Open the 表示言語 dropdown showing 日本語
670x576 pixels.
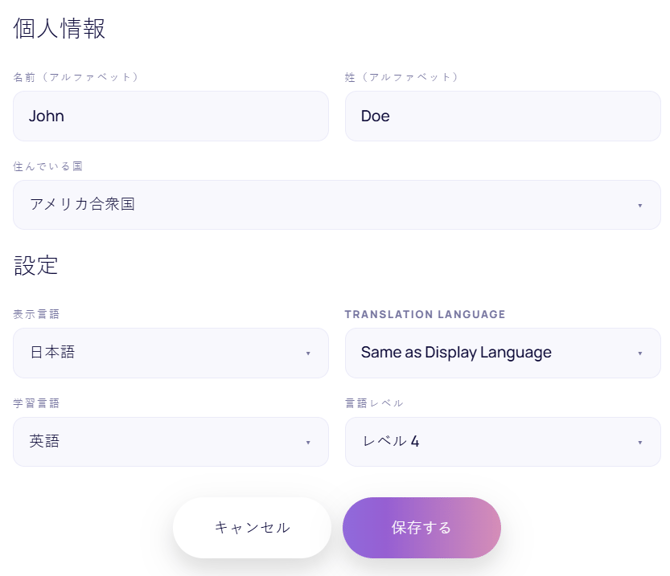click(x=171, y=353)
